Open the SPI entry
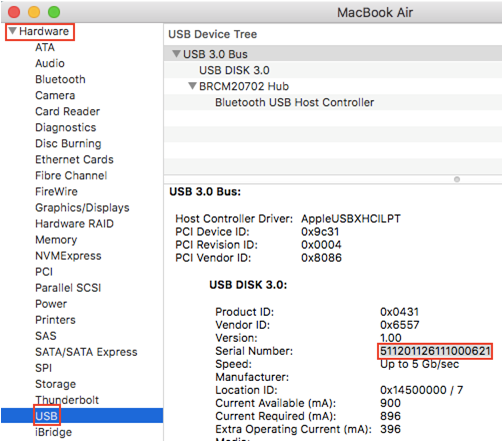Image resolution: width=503 pixels, height=442 pixels. click(43, 368)
